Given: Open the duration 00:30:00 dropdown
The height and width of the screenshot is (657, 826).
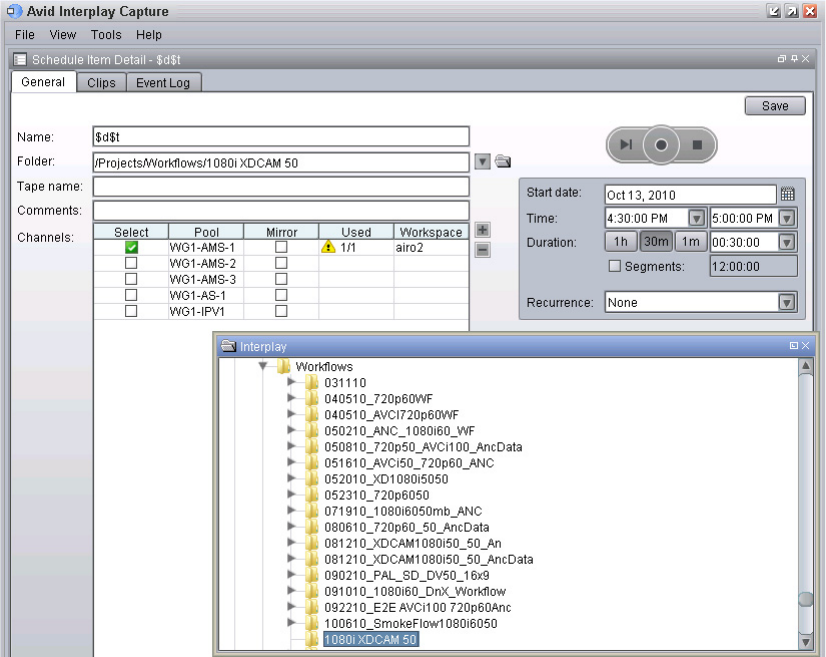Looking at the screenshot, I should tap(787, 242).
